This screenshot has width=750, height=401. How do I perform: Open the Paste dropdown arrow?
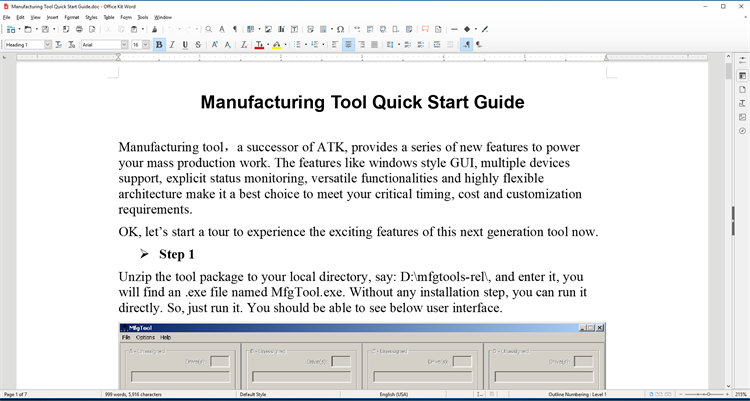[x=143, y=29]
